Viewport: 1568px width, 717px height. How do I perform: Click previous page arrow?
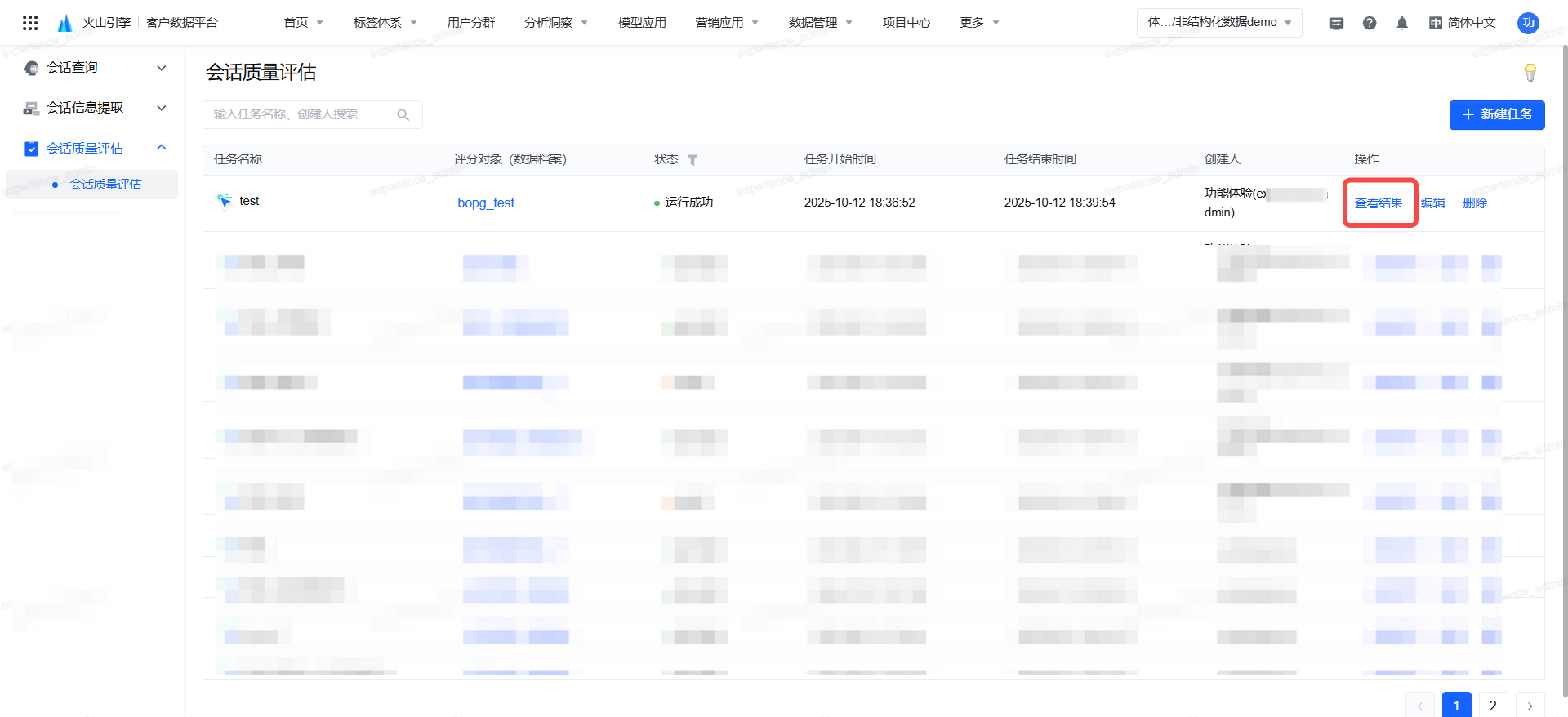coord(1420,706)
